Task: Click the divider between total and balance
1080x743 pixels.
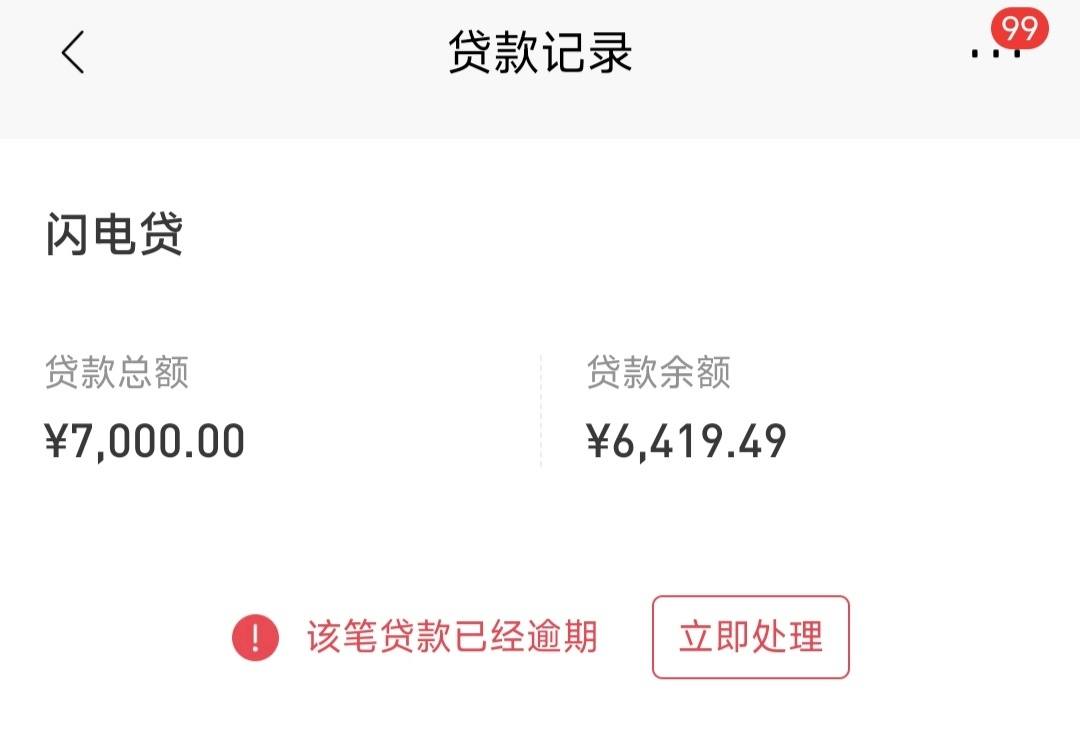Action: [541, 411]
